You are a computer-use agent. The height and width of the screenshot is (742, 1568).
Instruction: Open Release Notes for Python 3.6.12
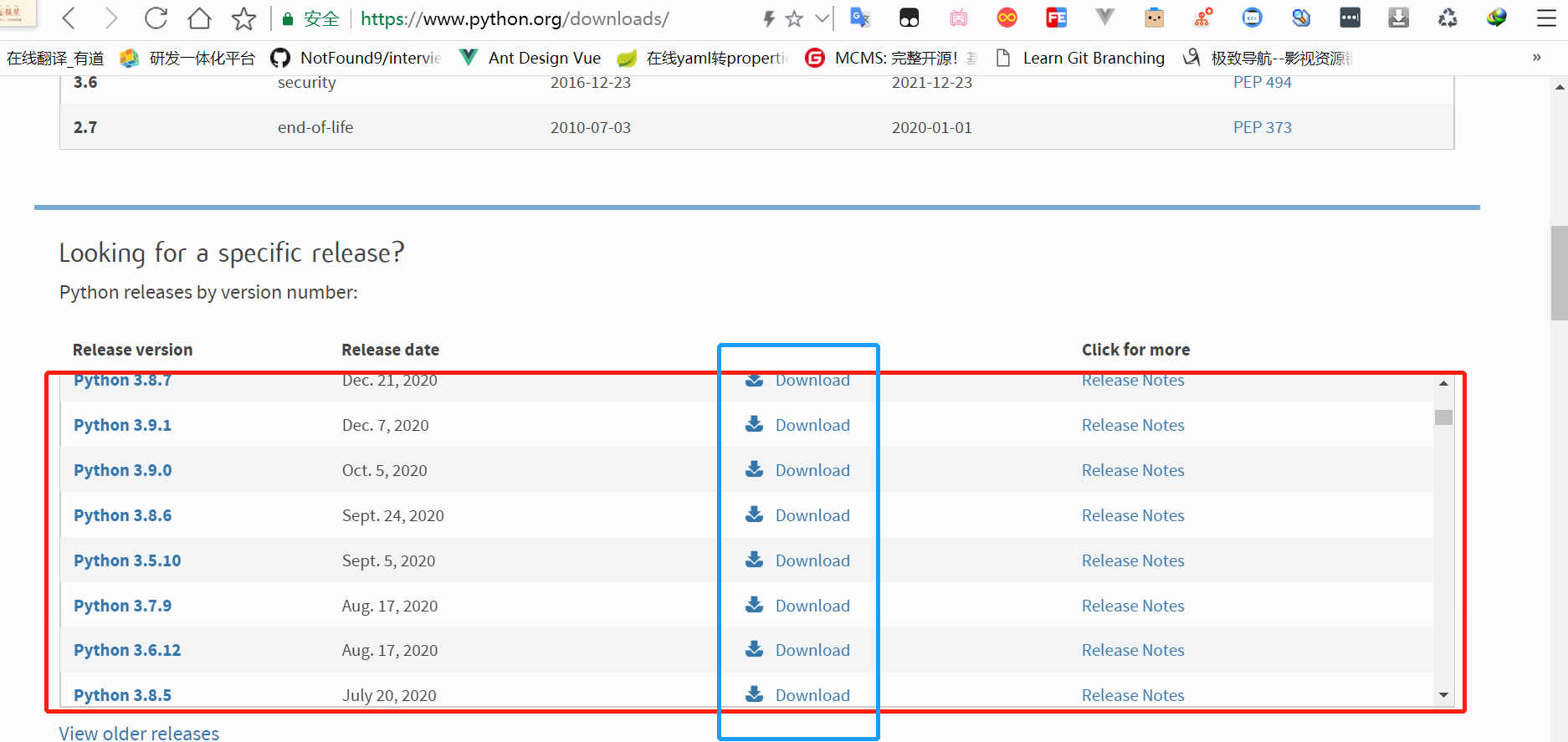pos(1133,650)
